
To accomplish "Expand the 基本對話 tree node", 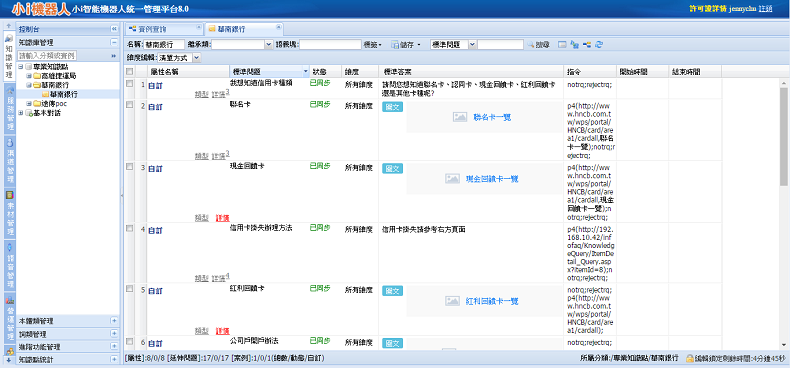I will tap(21, 113).
